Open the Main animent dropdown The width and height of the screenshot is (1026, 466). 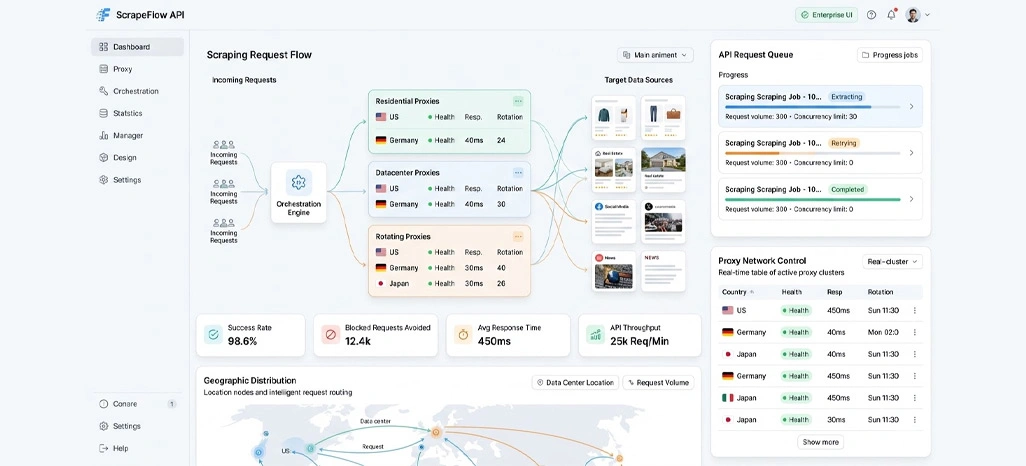point(655,55)
